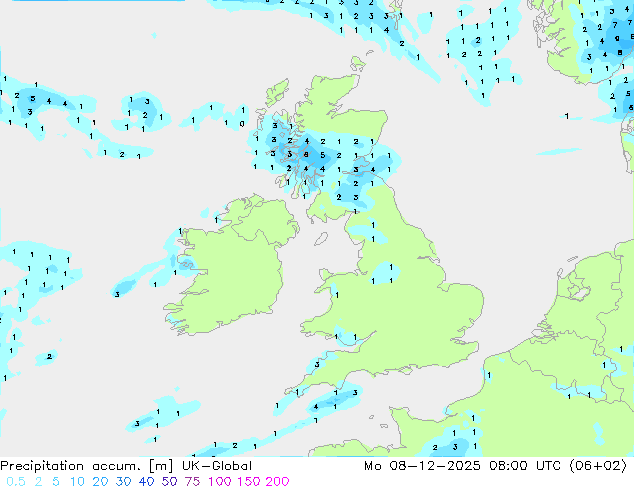This screenshot has width=634, height=490.
Task: Click the 2 value in the color legend
Action: (38, 482)
